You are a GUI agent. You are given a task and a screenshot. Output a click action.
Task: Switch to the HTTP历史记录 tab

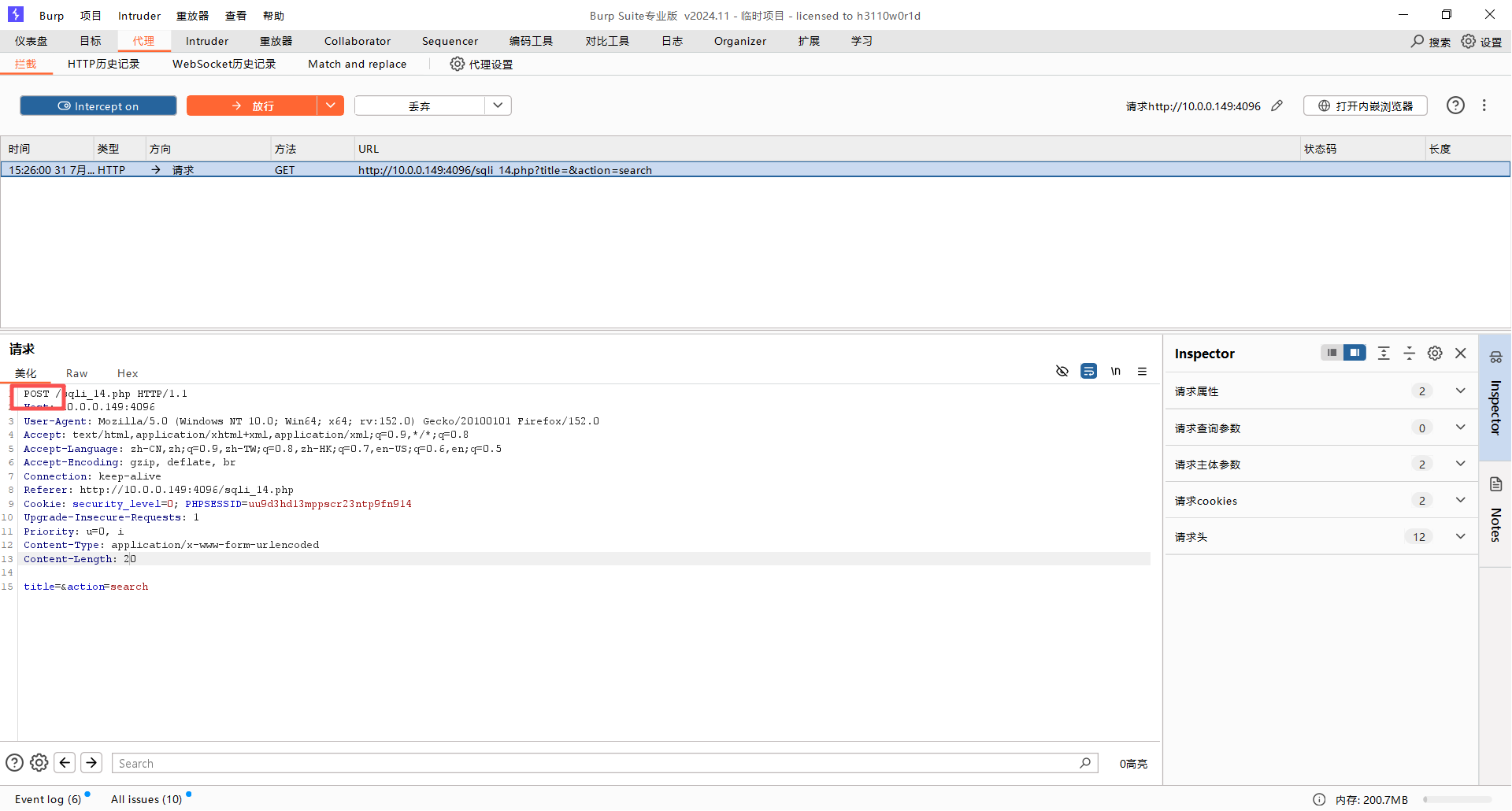coord(103,64)
